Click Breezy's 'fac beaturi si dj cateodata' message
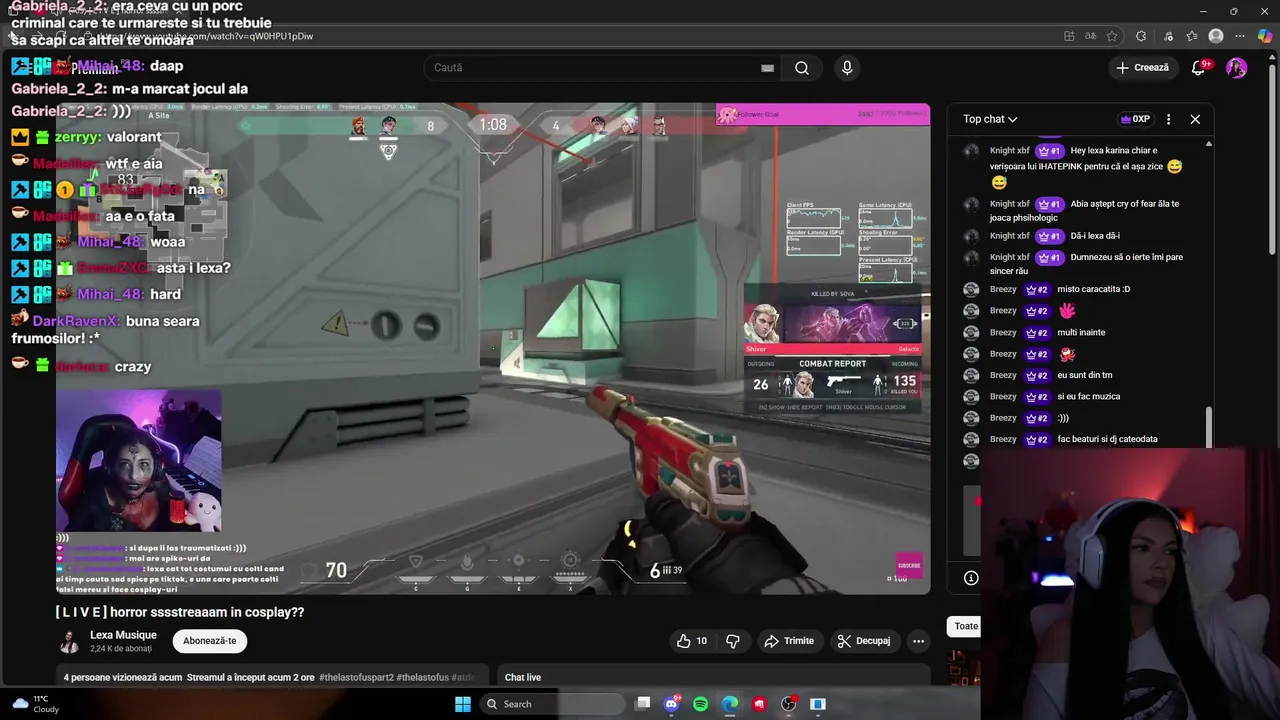 click(x=1107, y=439)
